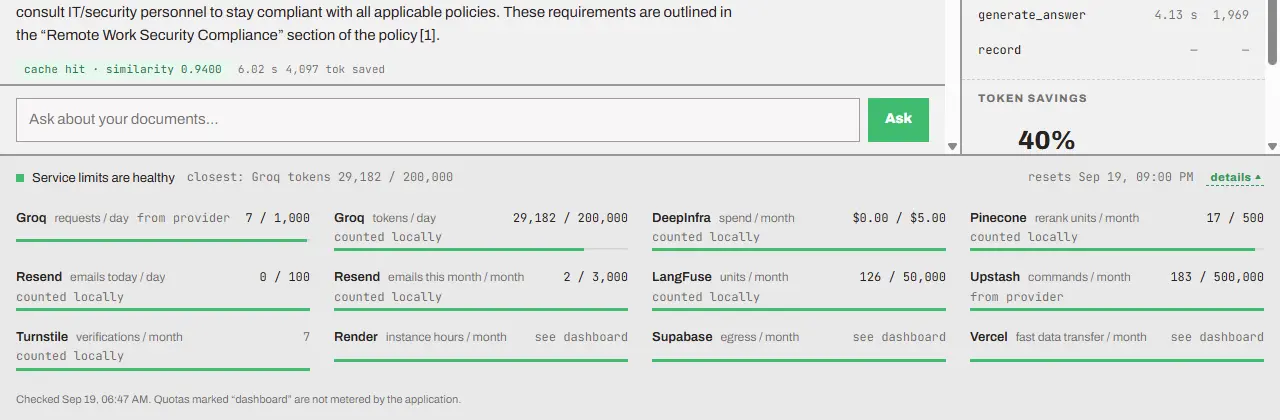Click the 'Service limits are healthy' status text

(x=103, y=178)
